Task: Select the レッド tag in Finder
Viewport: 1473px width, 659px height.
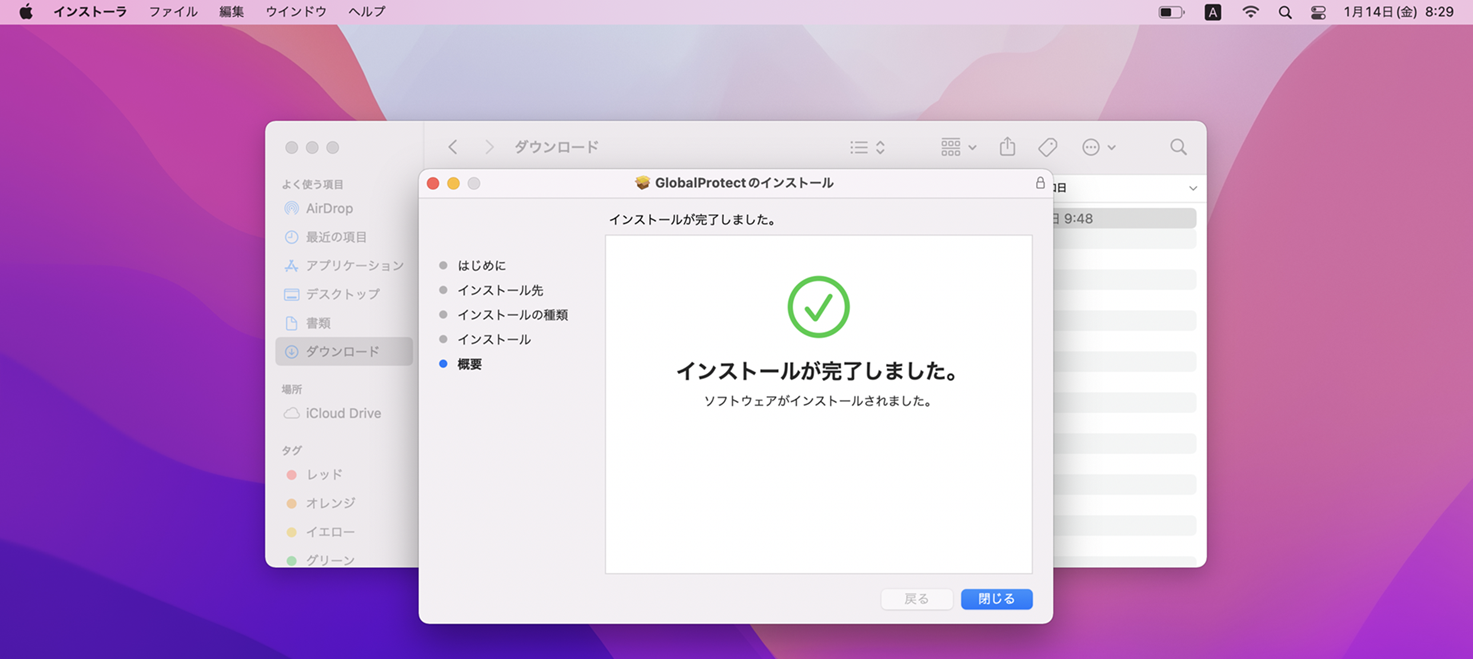Action: pos(344,475)
